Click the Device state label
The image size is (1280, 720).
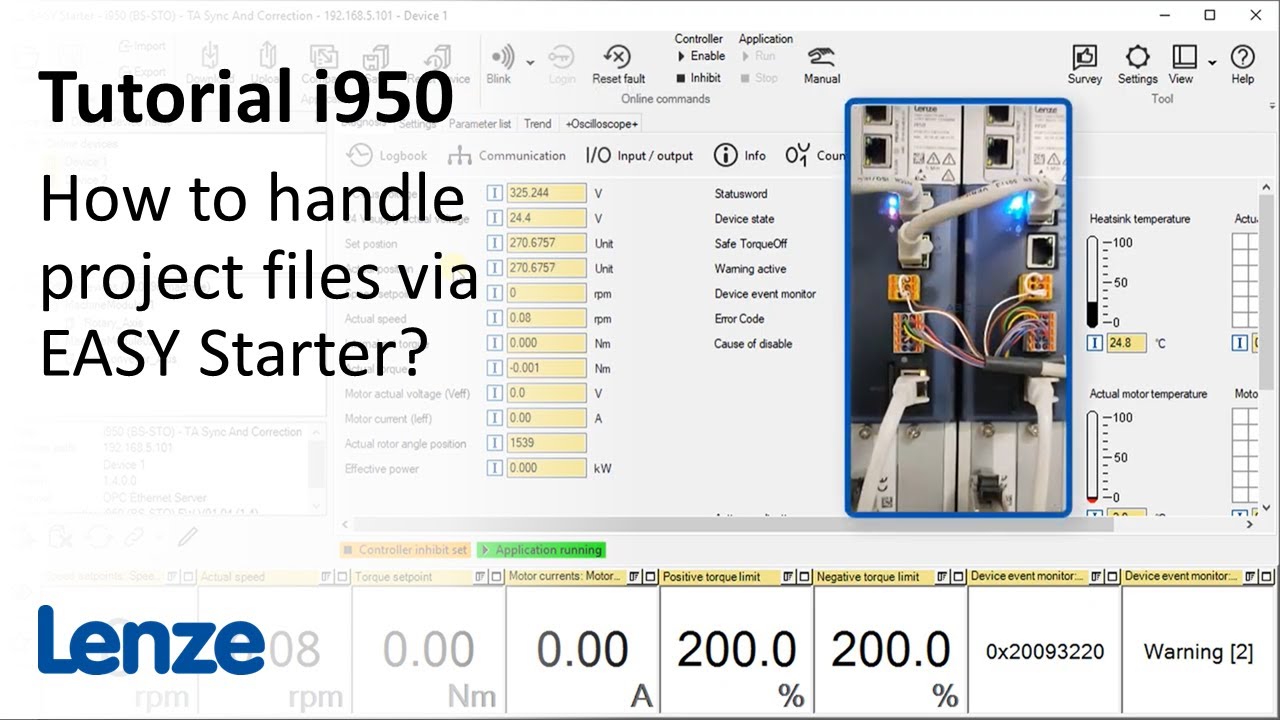[x=744, y=218]
